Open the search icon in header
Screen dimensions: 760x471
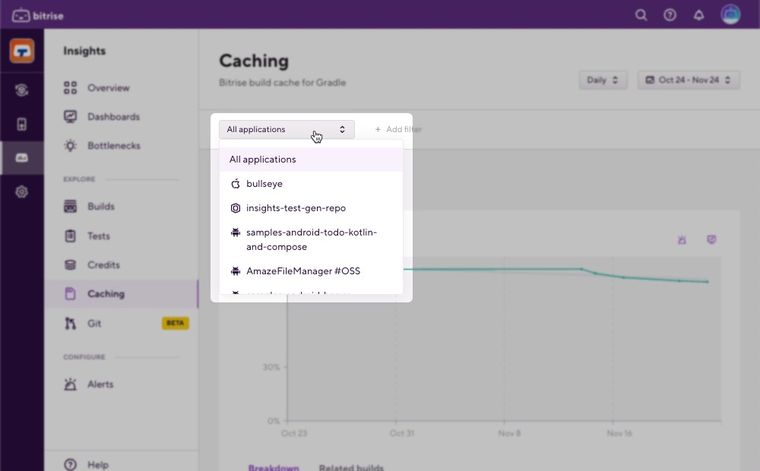pos(641,15)
